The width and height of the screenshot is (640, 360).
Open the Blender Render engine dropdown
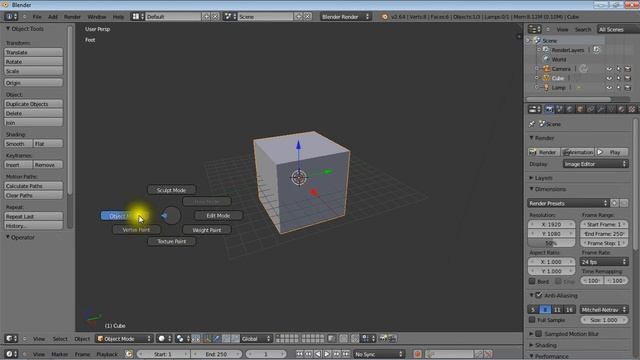(x=345, y=16)
